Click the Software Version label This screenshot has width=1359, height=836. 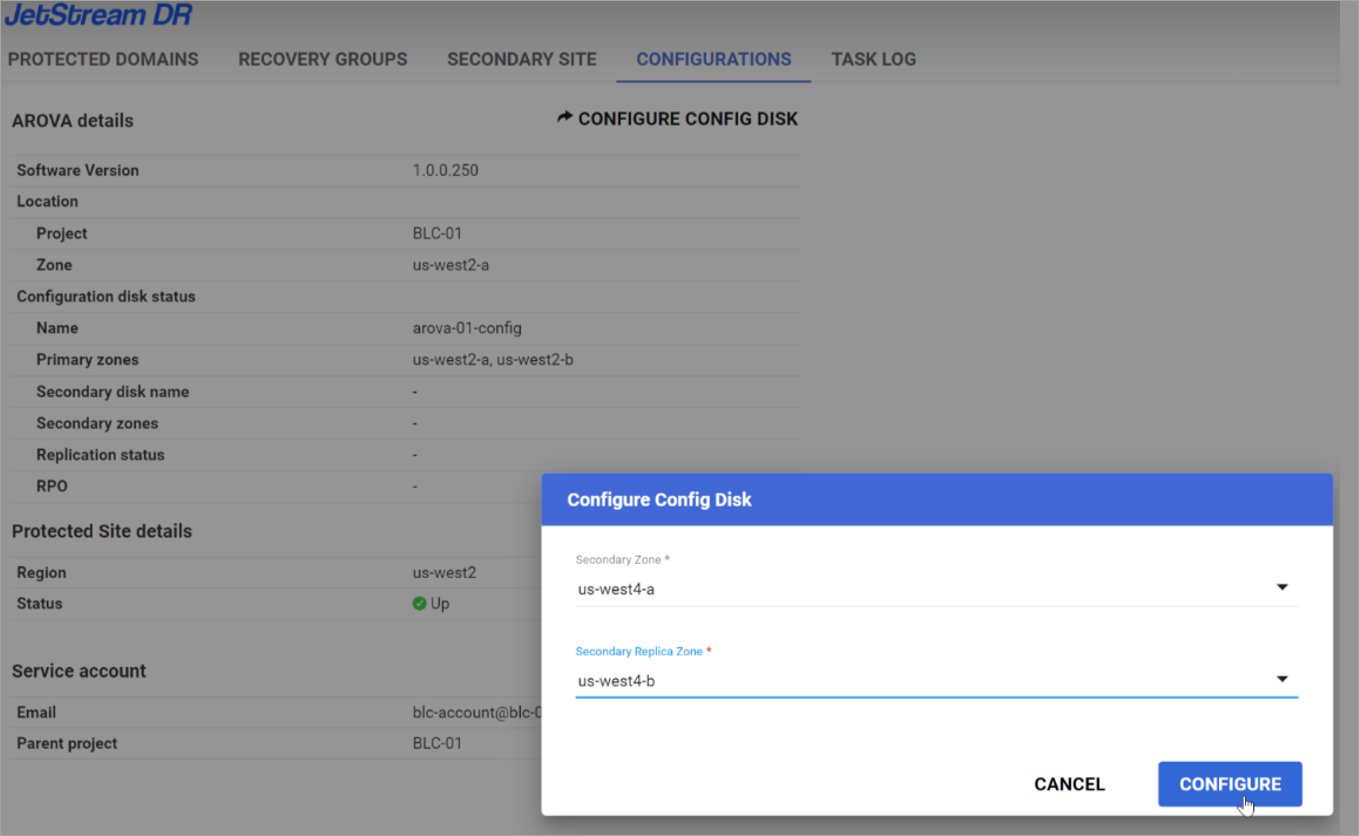coord(78,170)
